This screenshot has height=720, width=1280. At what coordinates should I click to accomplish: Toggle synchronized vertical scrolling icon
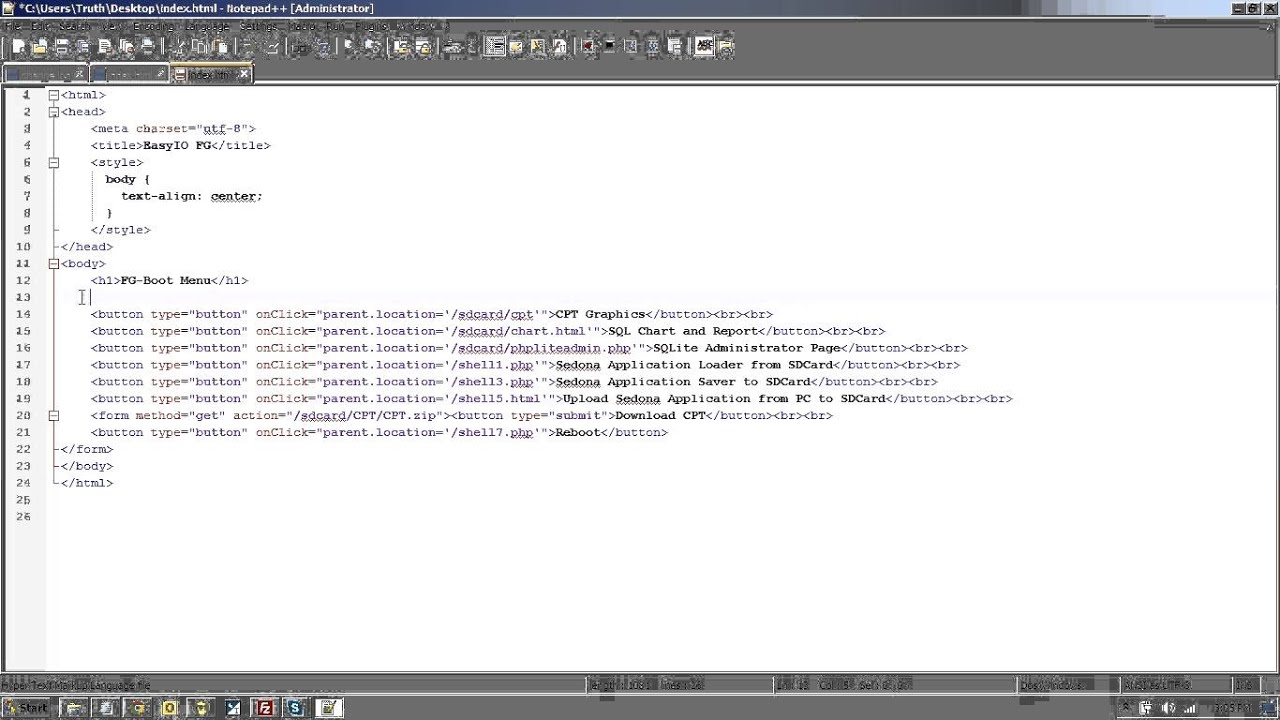(401, 46)
